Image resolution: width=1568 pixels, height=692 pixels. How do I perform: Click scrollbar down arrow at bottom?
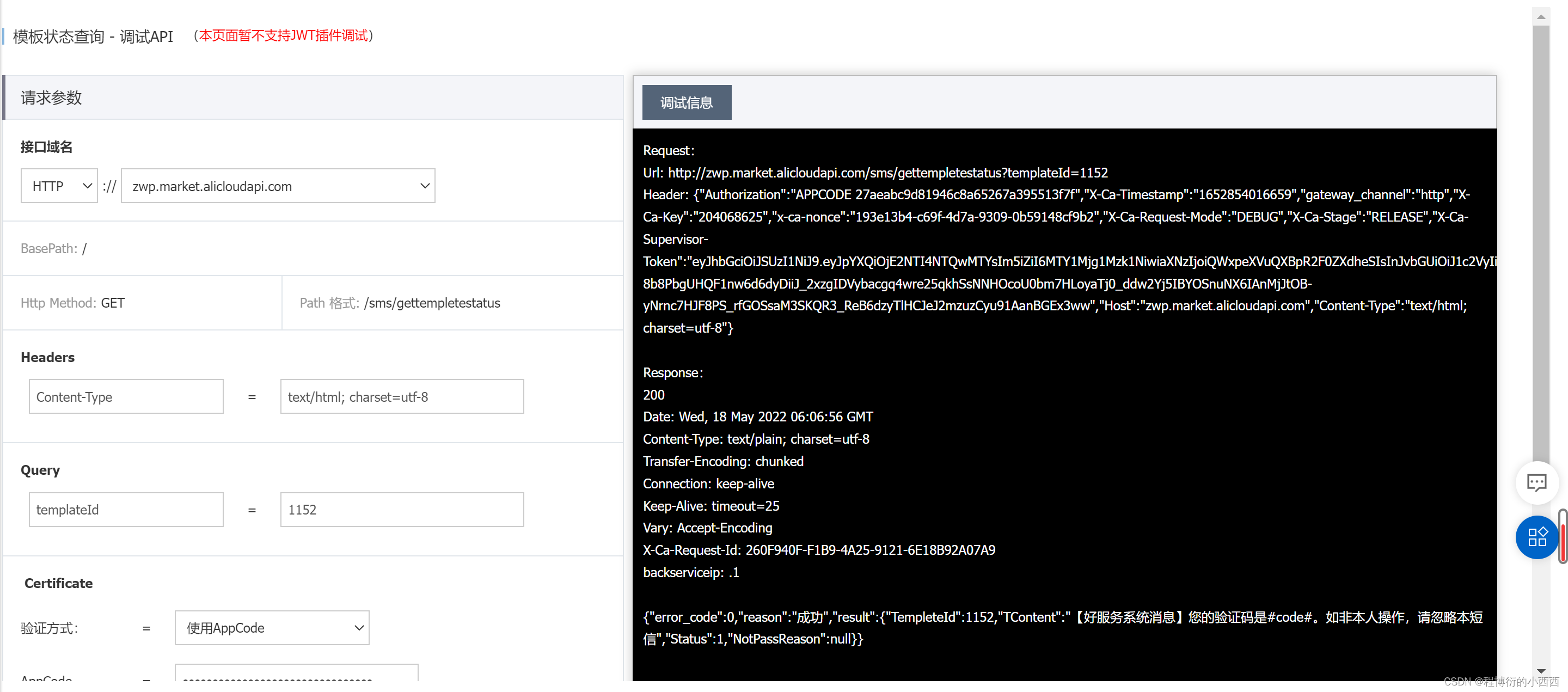tap(1541, 671)
